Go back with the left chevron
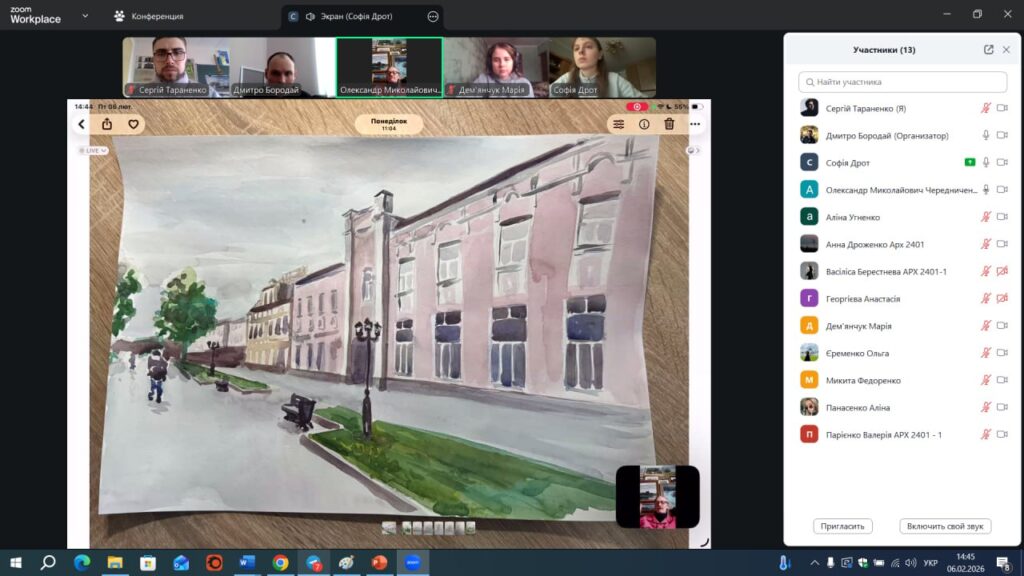 81,124
